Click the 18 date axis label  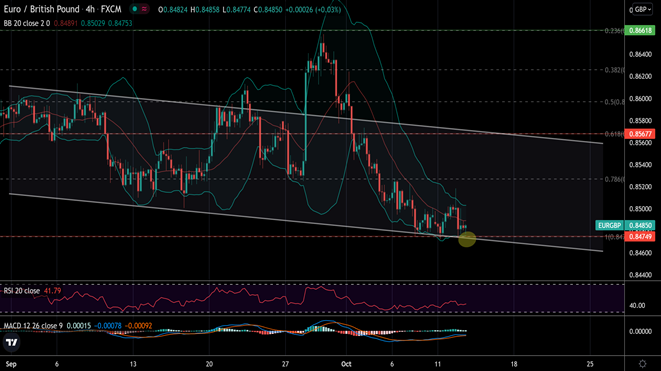[514, 364]
